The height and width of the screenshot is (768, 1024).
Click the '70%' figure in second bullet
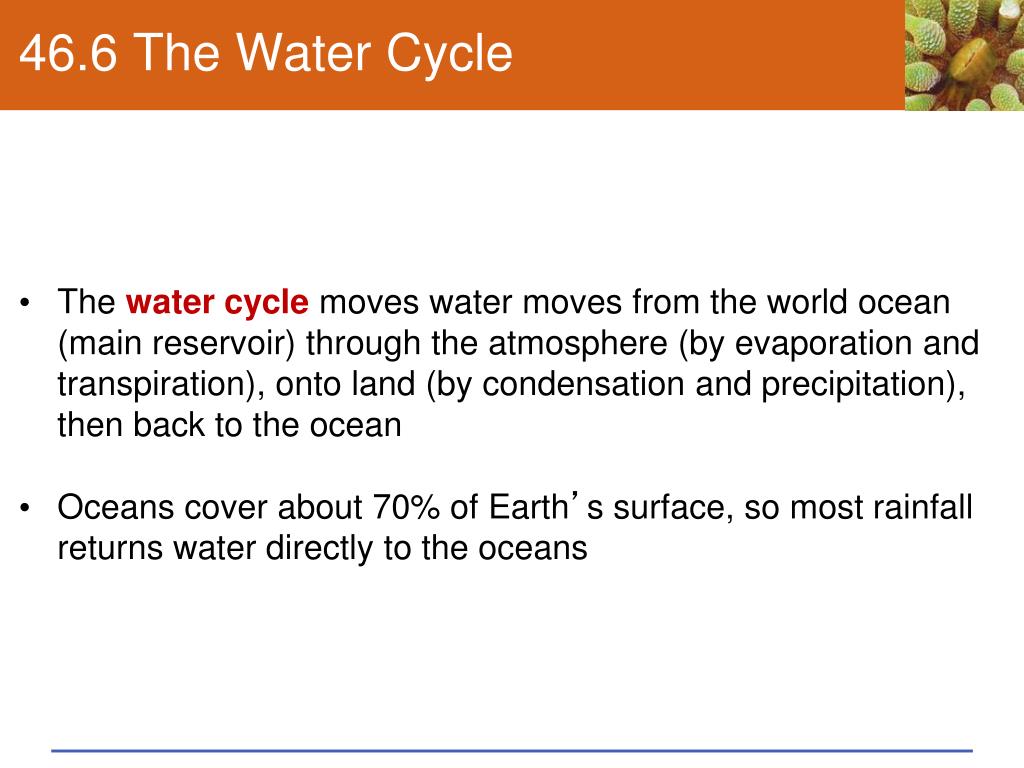(x=406, y=507)
